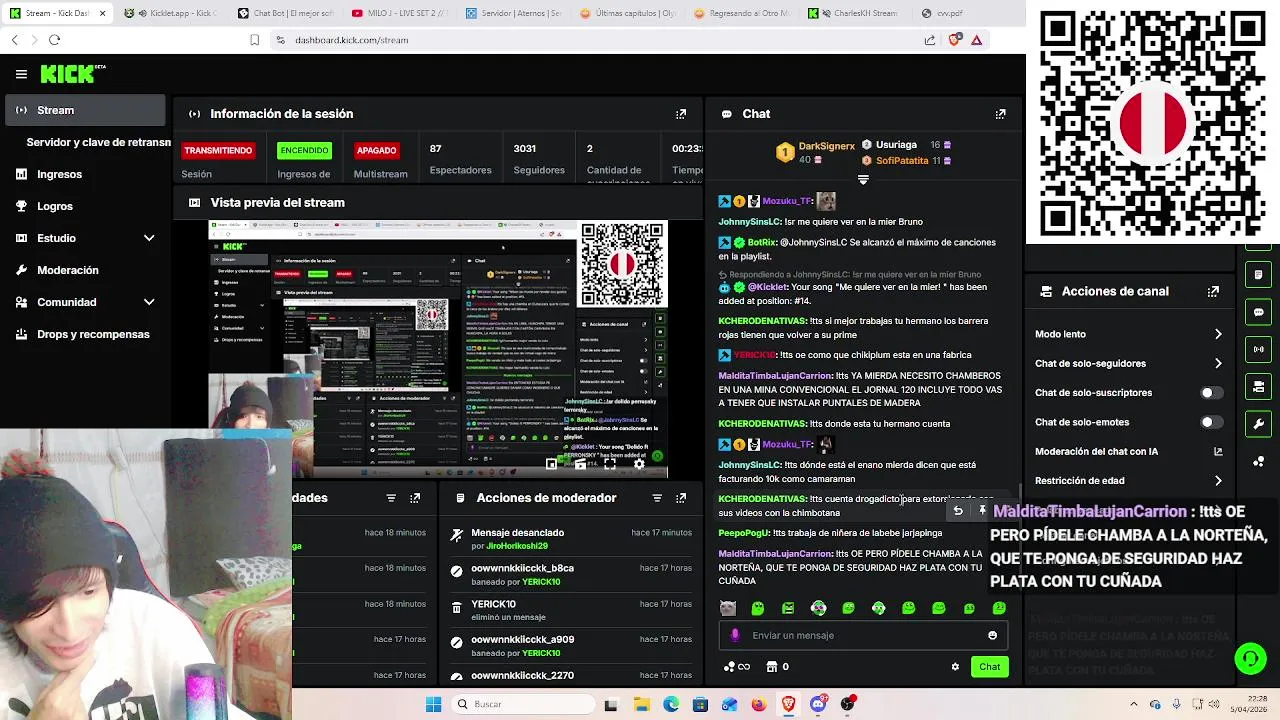This screenshot has width=1280, height=720.
Task: Open Discord from the taskbar
Action: [818, 705]
